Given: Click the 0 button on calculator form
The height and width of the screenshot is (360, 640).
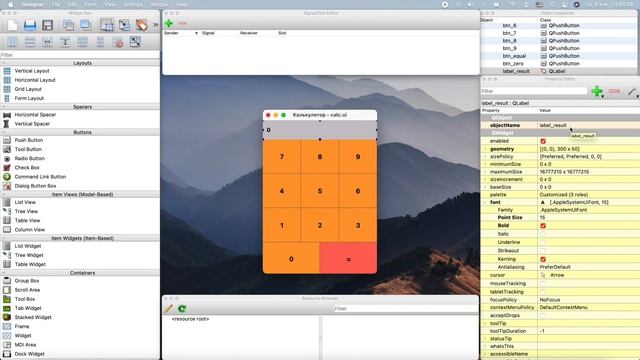Looking at the screenshot, I should tap(291, 259).
